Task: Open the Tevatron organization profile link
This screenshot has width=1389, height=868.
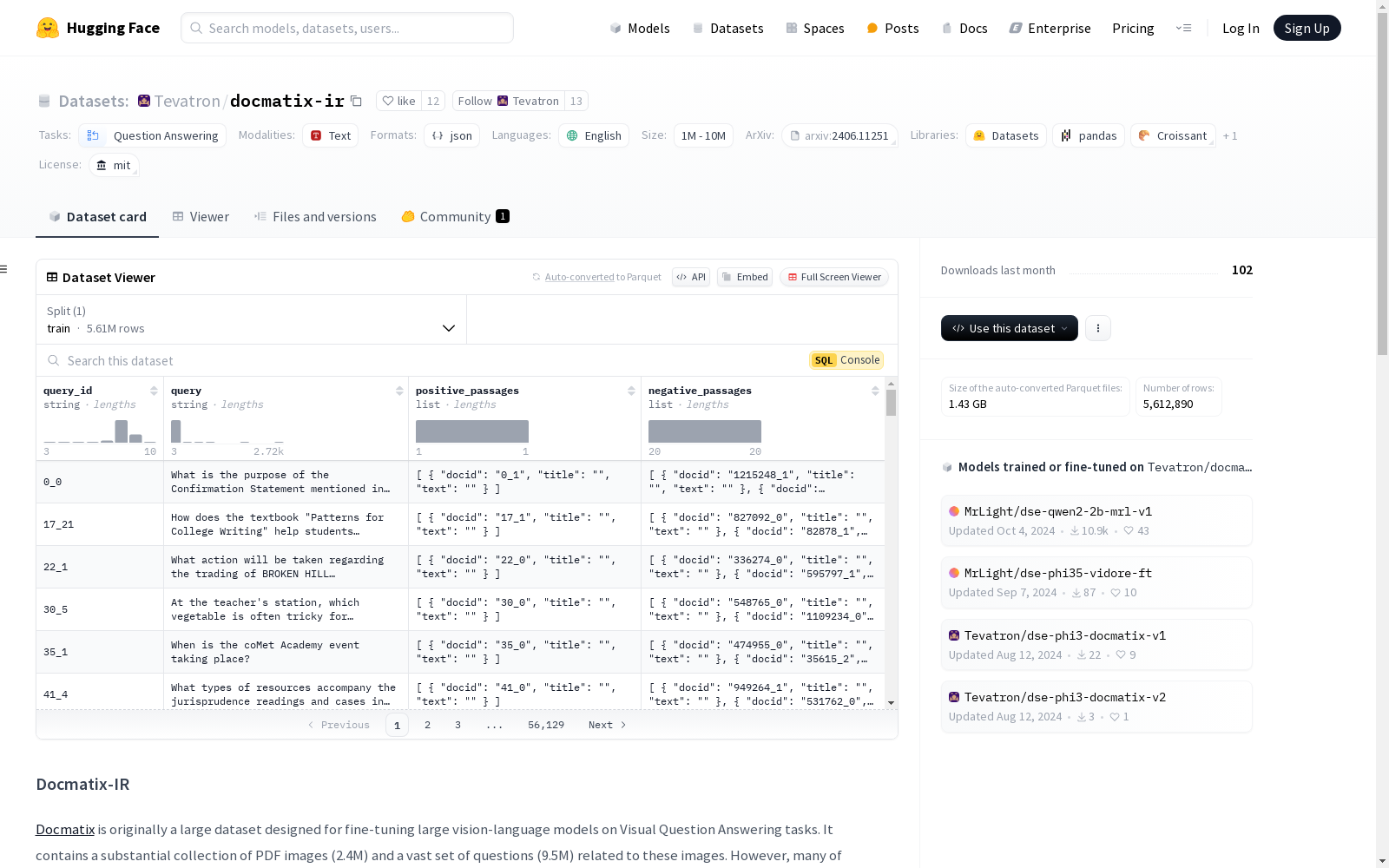Action: pyautogui.click(x=188, y=101)
